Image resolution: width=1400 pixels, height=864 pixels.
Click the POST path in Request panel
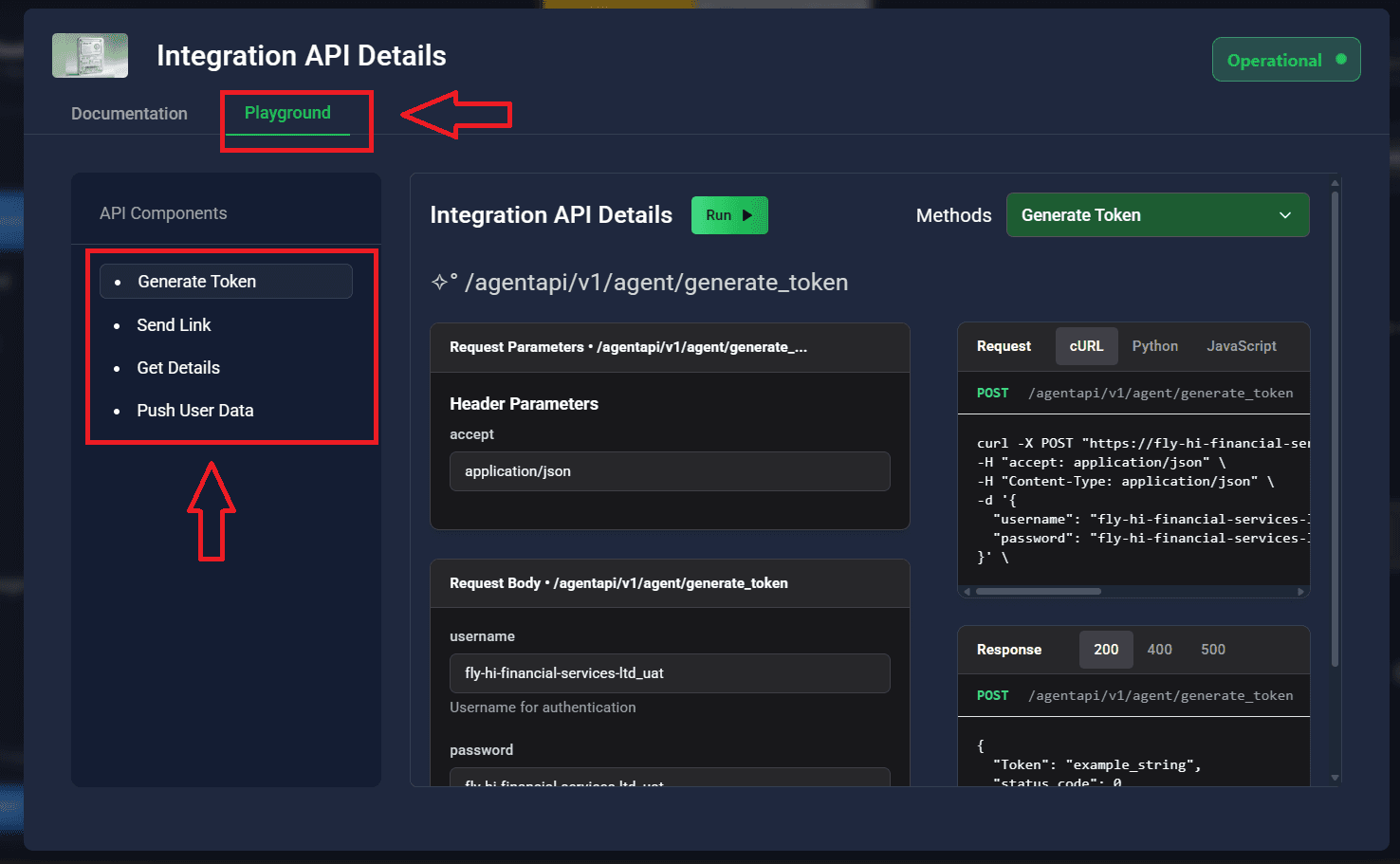(x=1161, y=393)
